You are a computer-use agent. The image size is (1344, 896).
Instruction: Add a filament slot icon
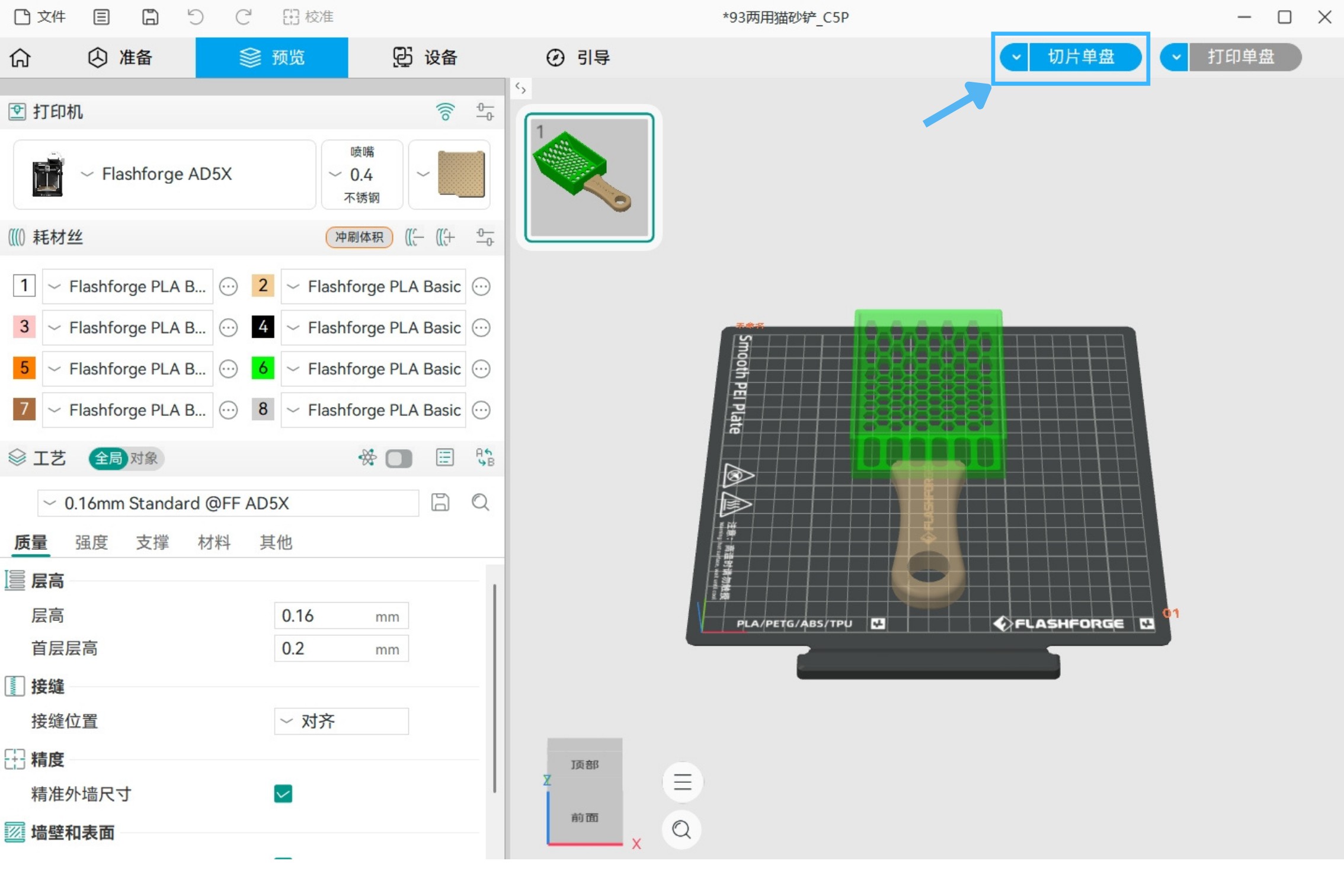pos(446,237)
